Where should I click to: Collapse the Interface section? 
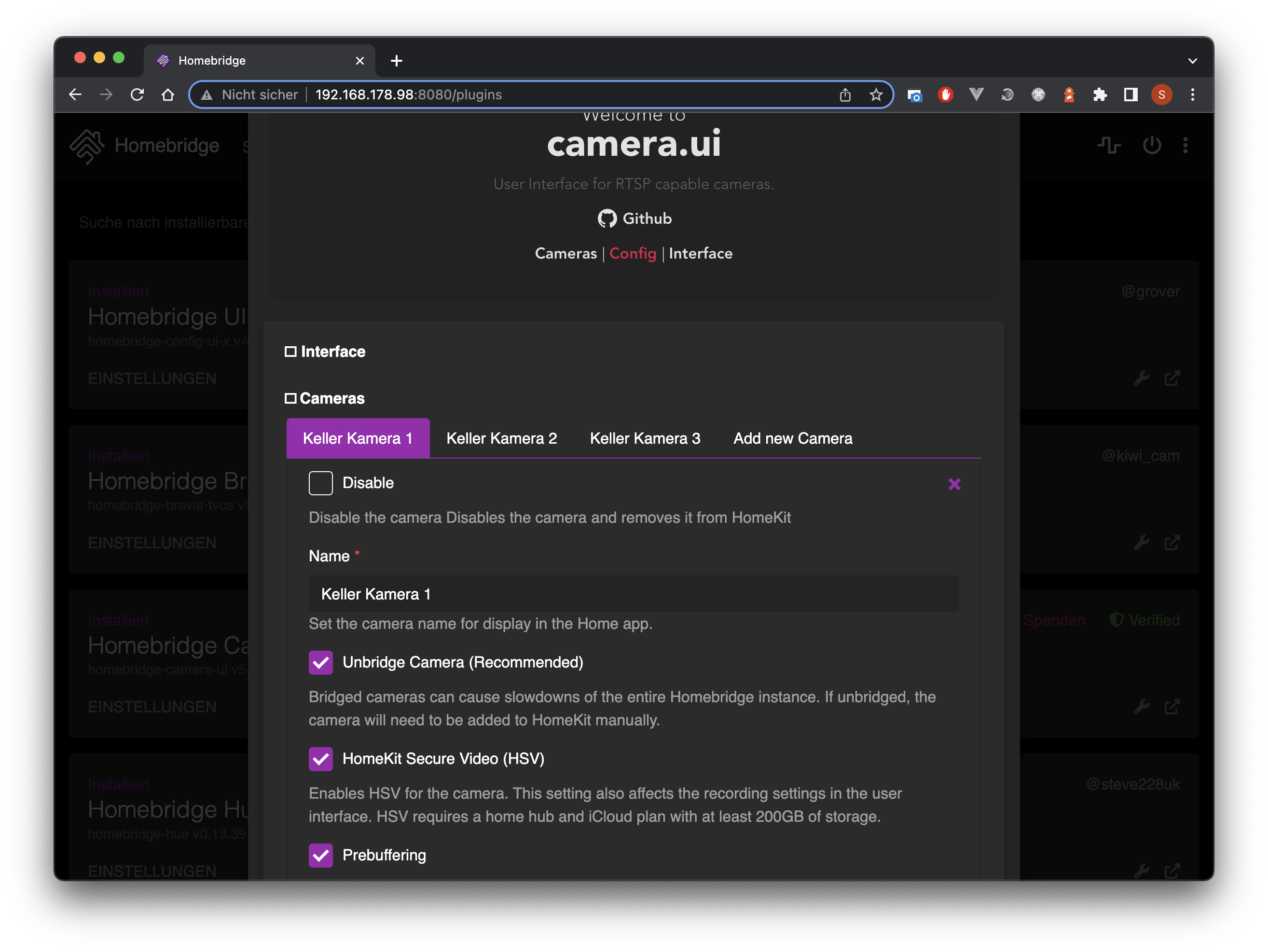click(x=291, y=351)
